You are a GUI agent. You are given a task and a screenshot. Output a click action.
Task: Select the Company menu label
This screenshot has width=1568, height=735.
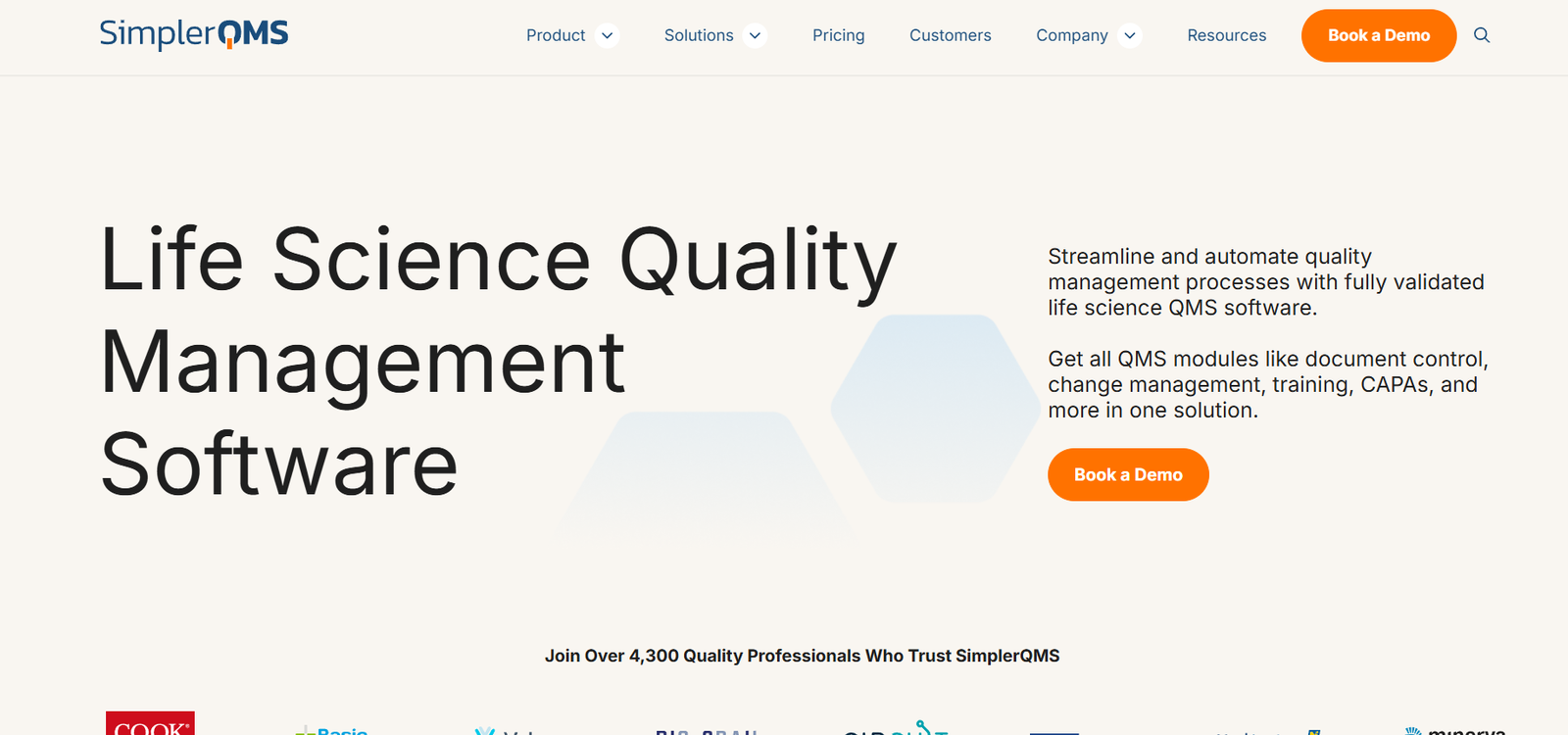(x=1071, y=35)
